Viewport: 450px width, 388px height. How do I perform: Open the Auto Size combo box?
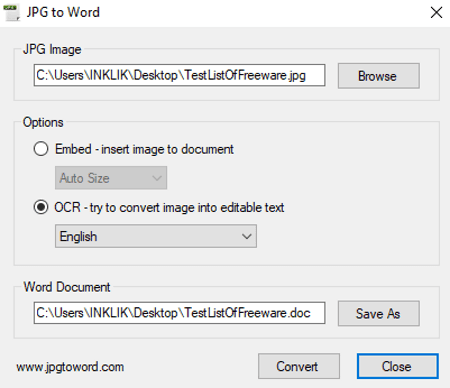coord(111,178)
